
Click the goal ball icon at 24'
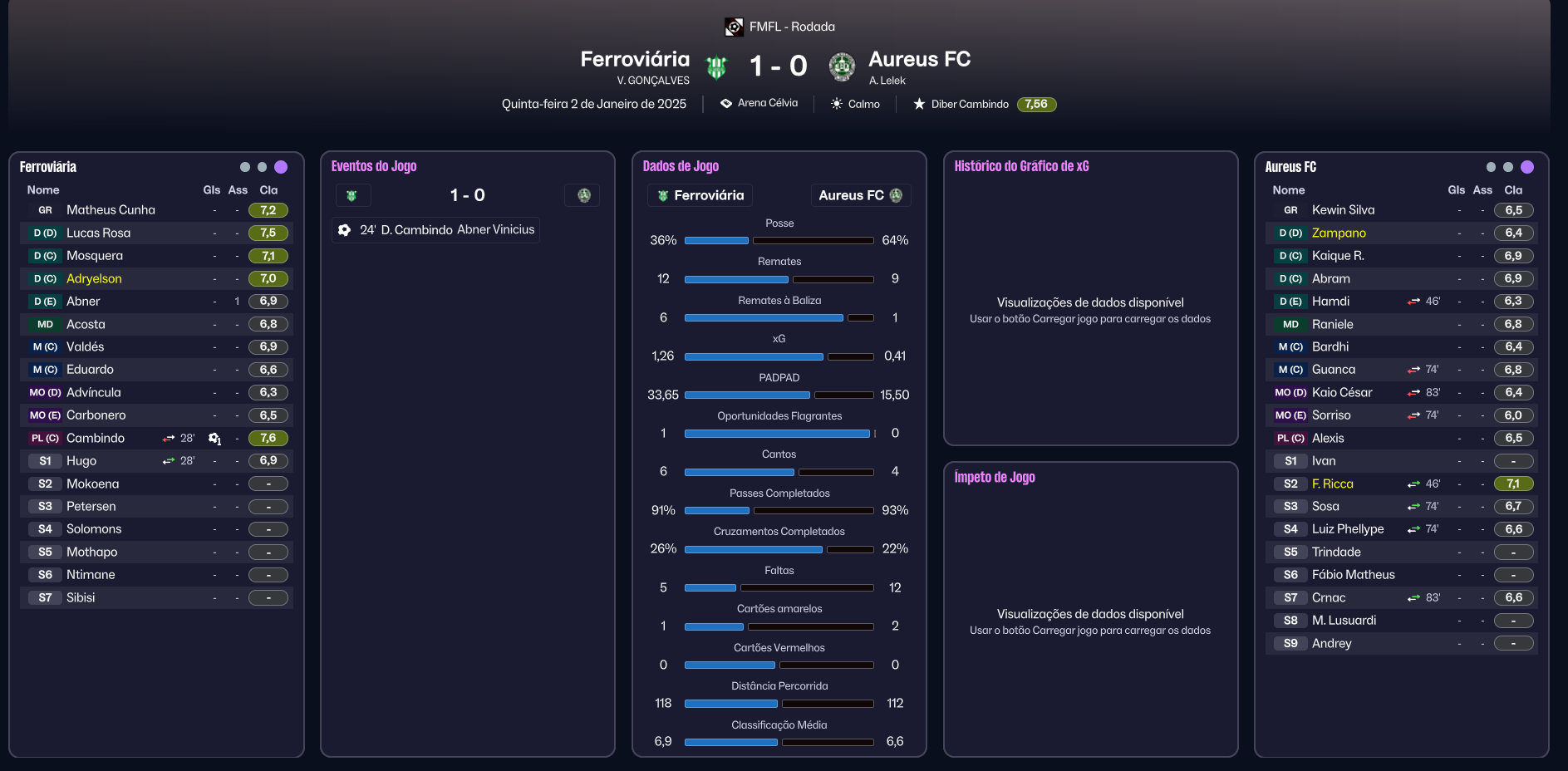point(344,230)
